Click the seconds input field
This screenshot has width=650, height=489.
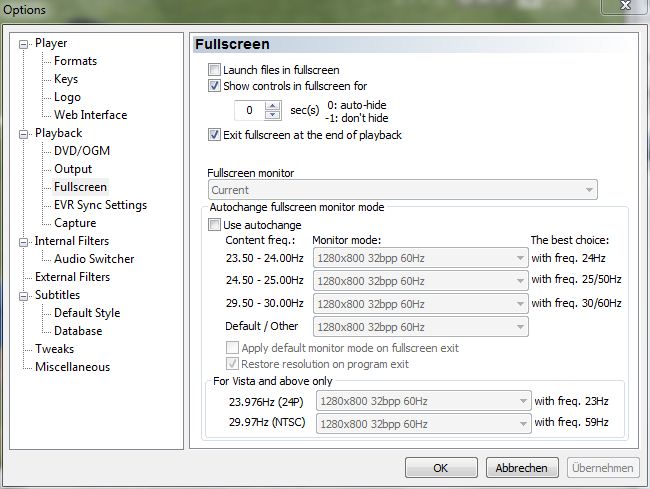(250, 110)
